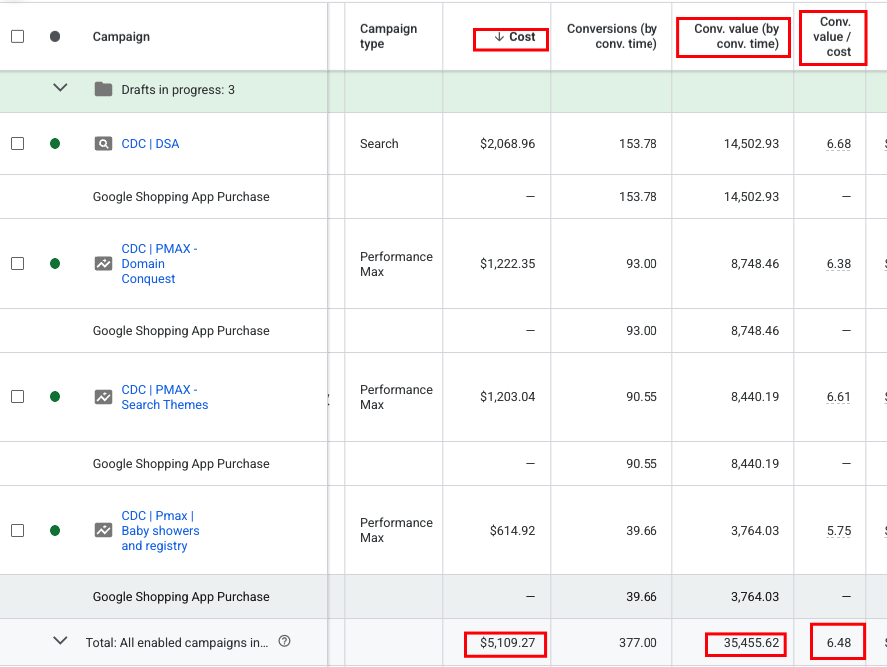Image resolution: width=887 pixels, height=667 pixels.
Task: Click the total 6.48 conv. value / cost
Action: coord(838,643)
